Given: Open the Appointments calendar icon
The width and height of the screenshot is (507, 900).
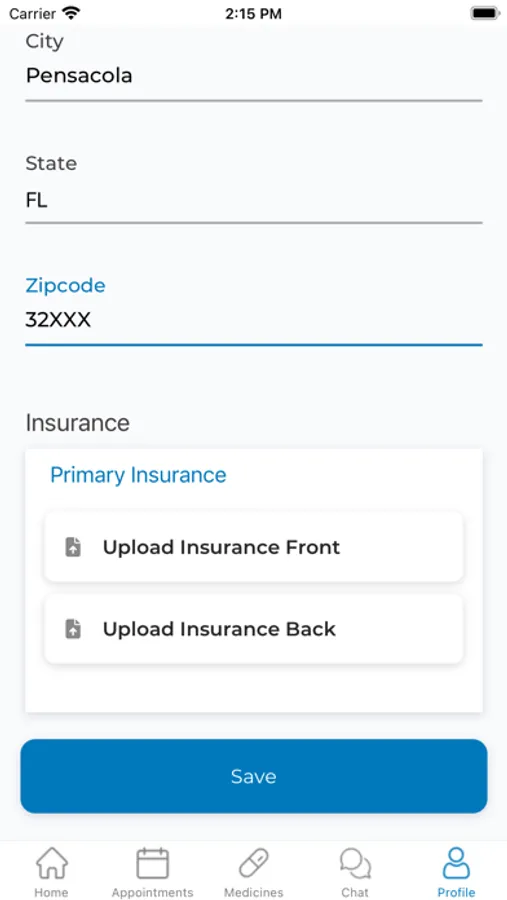Looking at the screenshot, I should pyautogui.click(x=152, y=863).
